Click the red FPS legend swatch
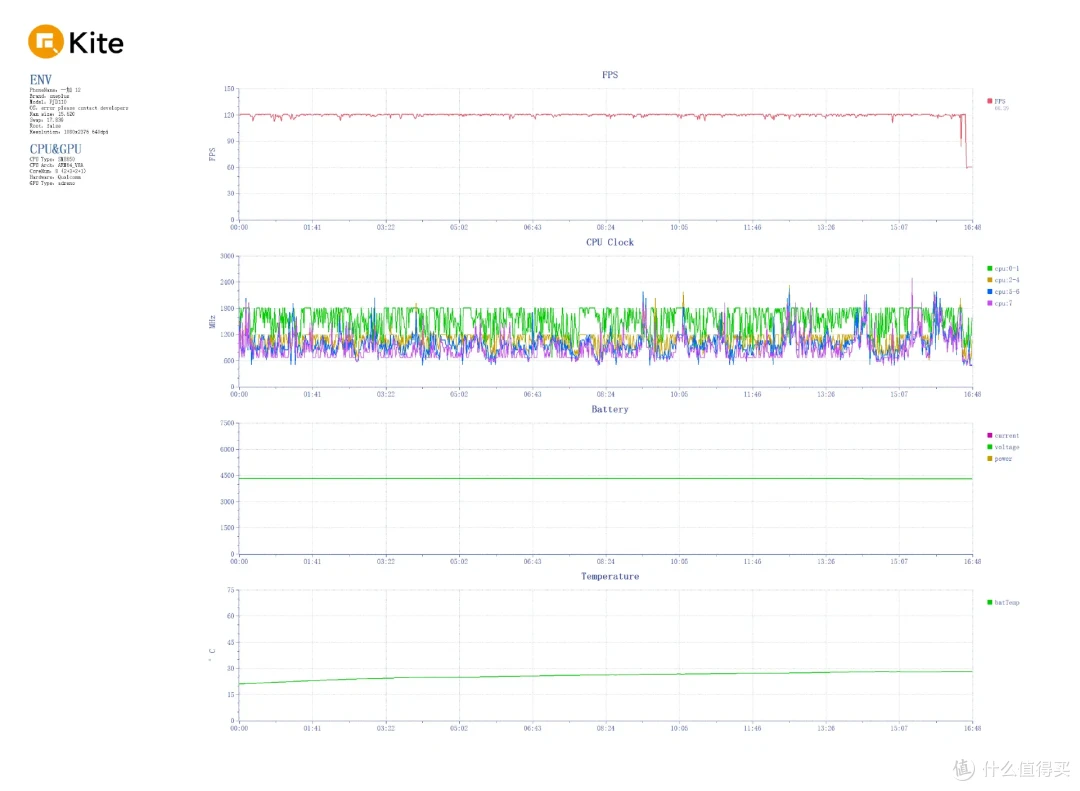 (x=990, y=101)
